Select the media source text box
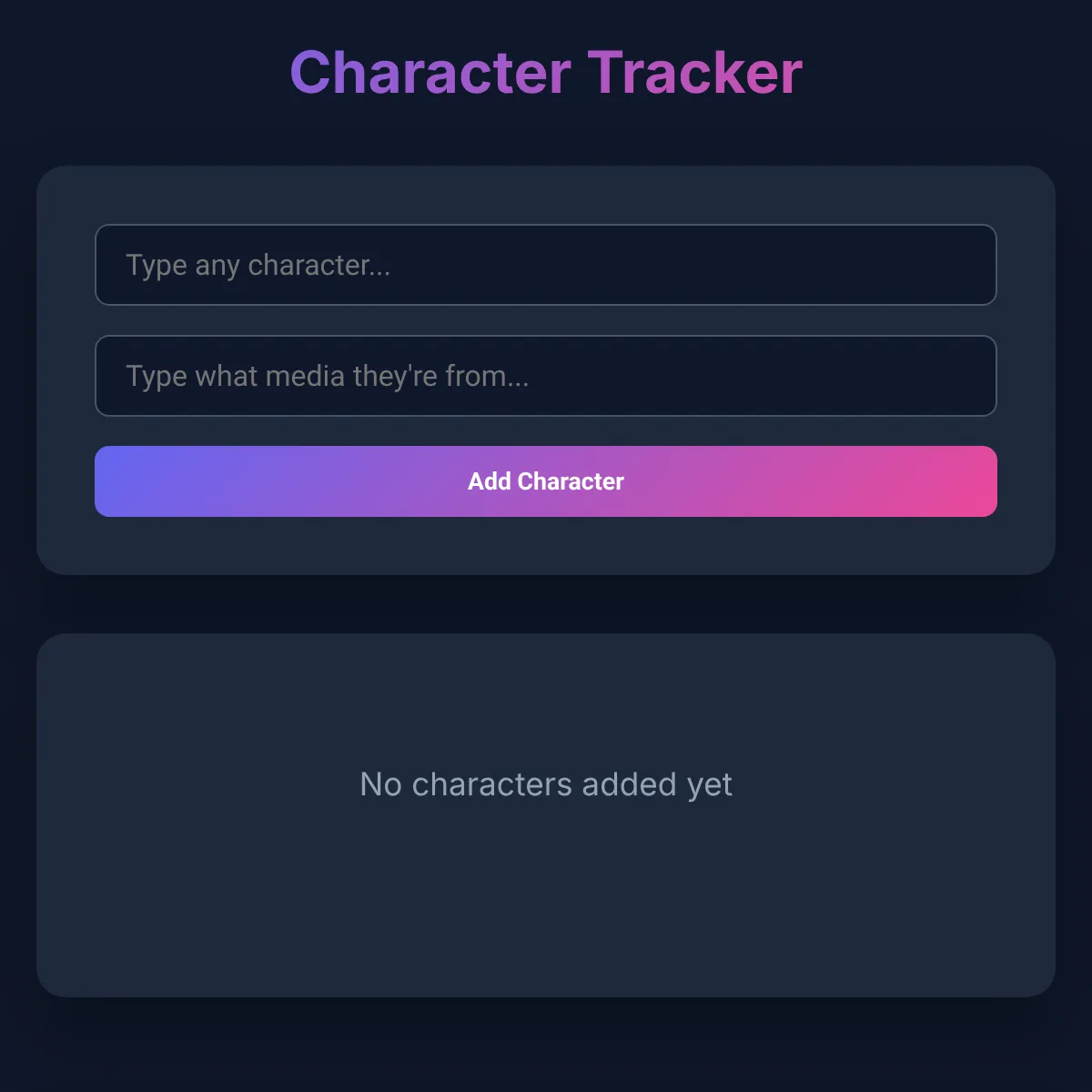The width and height of the screenshot is (1092, 1092). click(x=546, y=376)
